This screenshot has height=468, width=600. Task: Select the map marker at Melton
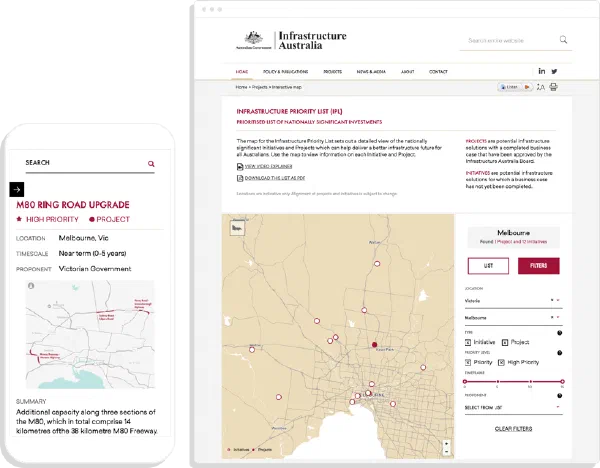point(252,349)
